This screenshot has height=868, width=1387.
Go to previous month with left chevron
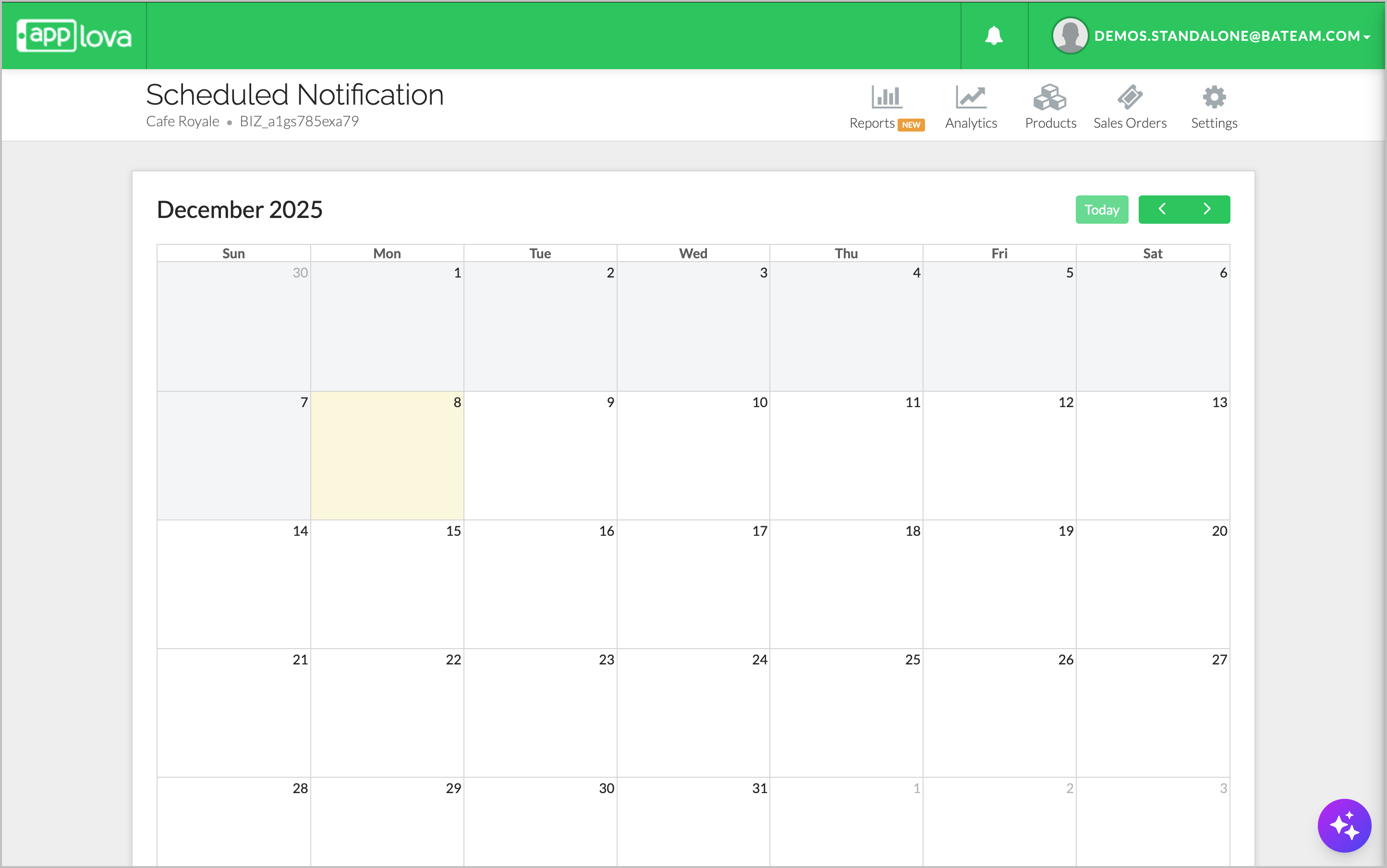click(1161, 209)
